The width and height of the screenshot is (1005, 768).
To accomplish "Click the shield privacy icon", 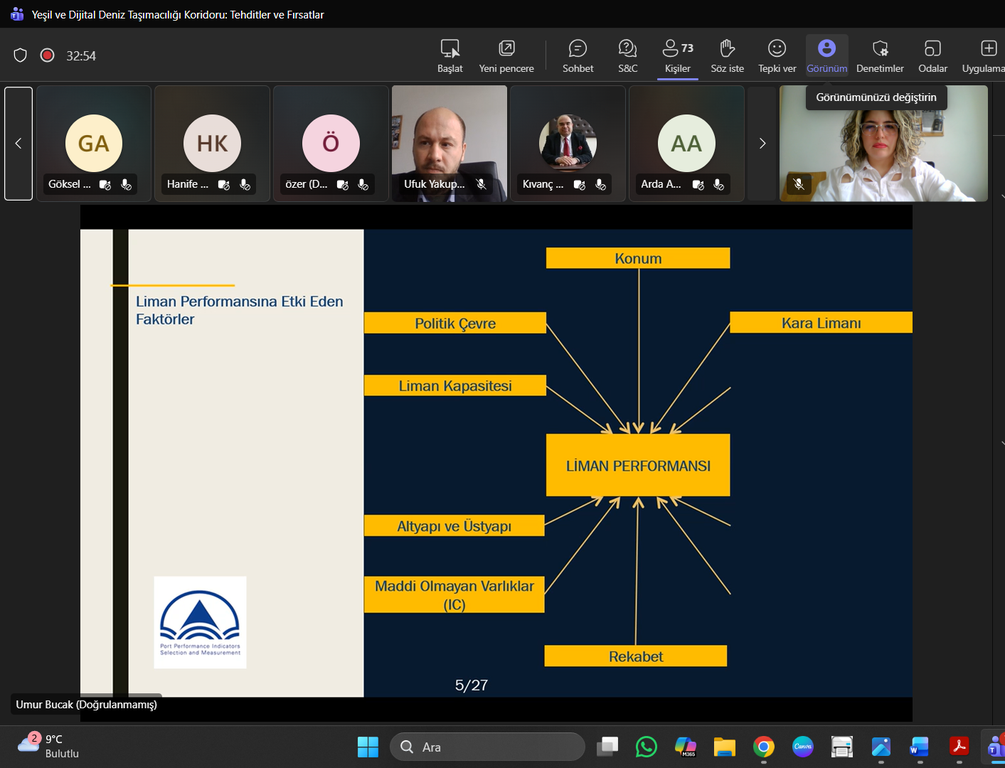I will [21, 56].
